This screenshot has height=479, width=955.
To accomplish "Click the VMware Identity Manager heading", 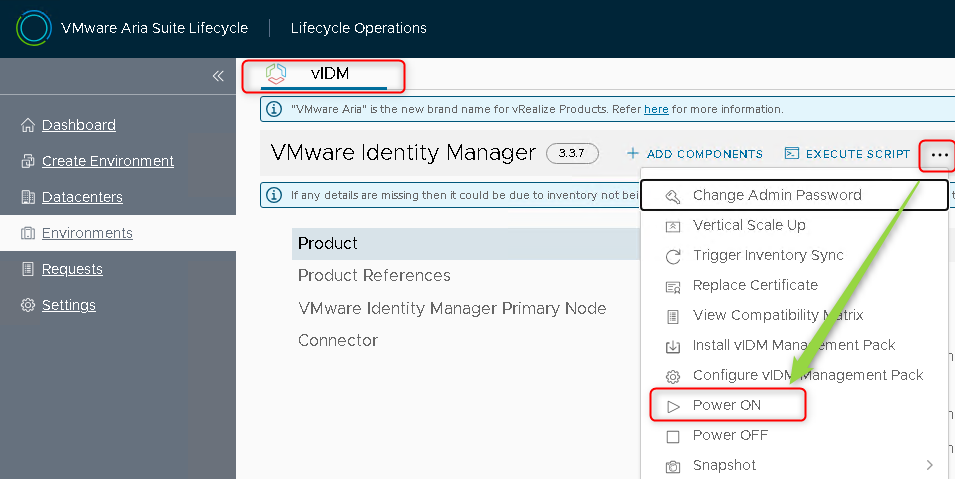I will coord(403,152).
